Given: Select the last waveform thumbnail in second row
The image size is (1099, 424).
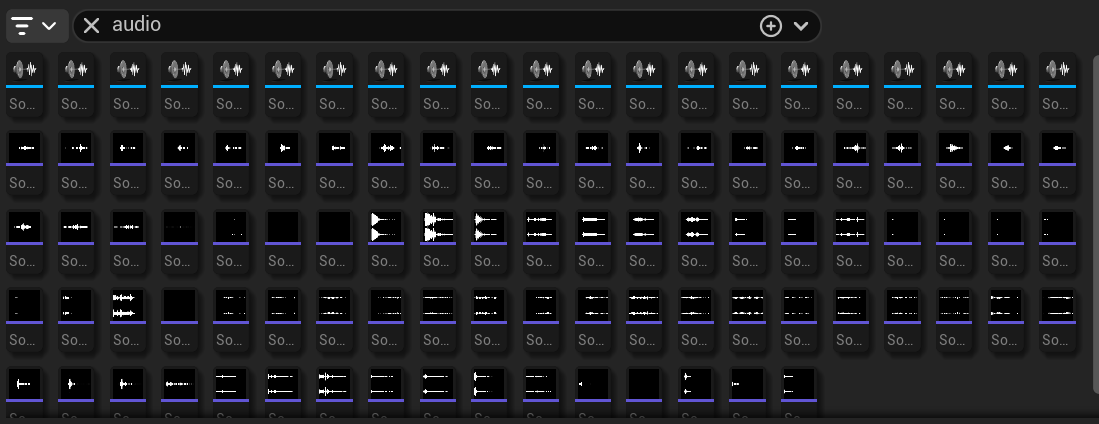Looking at the screenshot, I should tap(1057, 147).
